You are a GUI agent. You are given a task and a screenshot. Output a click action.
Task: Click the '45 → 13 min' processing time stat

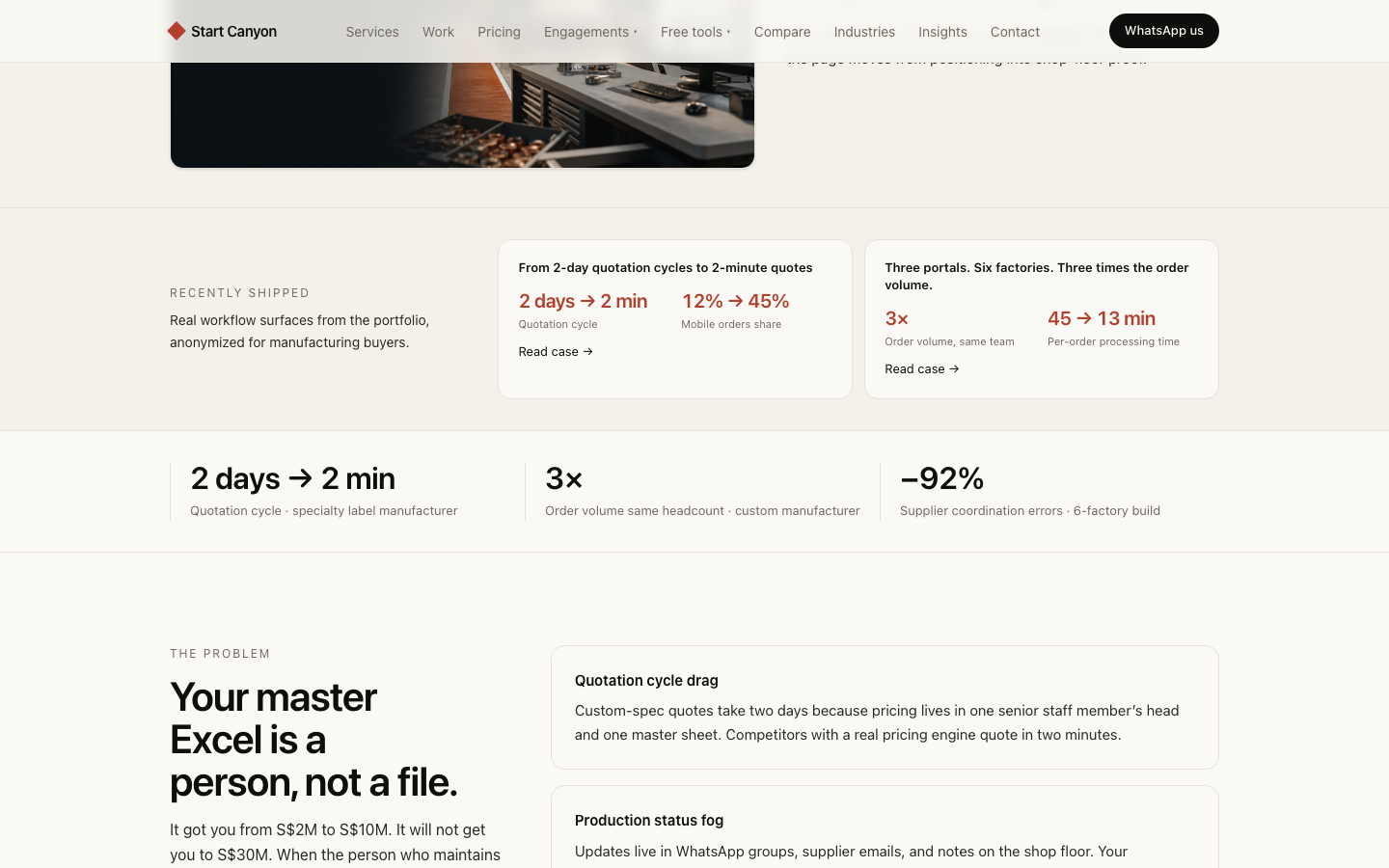point(1102,318)
